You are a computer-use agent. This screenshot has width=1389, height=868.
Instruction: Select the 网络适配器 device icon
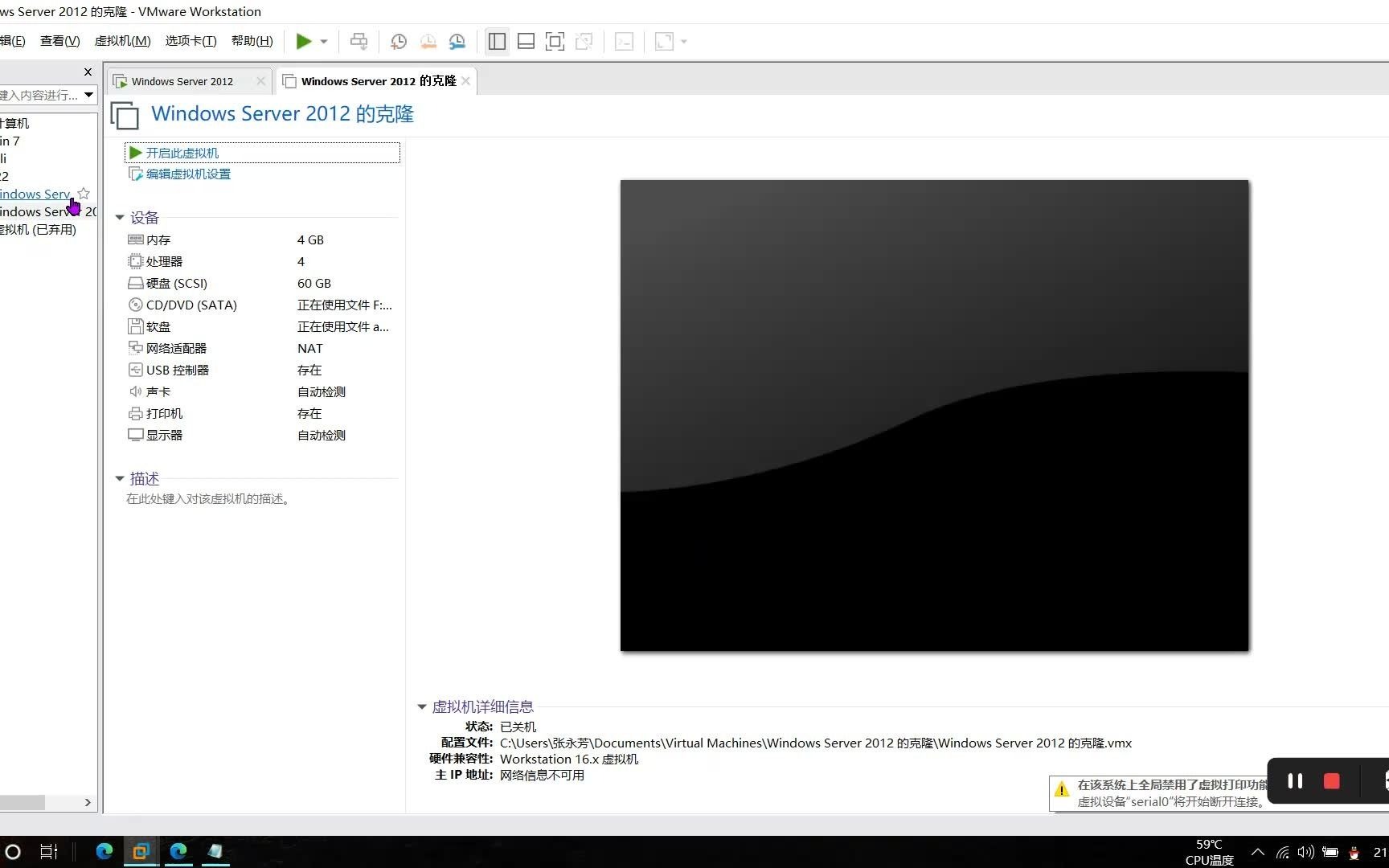point(136,348)
